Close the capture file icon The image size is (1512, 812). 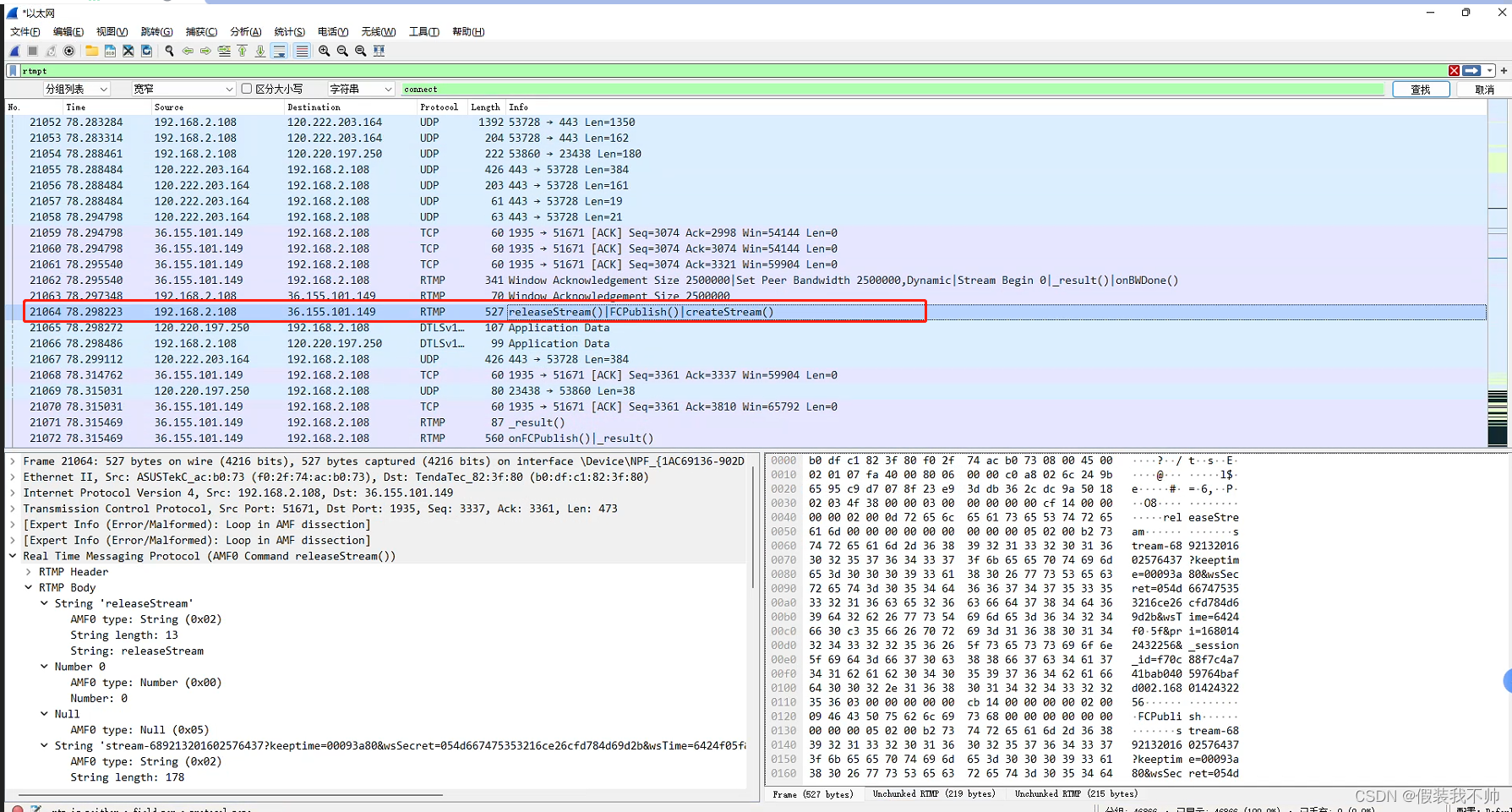click(x=128, y=51)
